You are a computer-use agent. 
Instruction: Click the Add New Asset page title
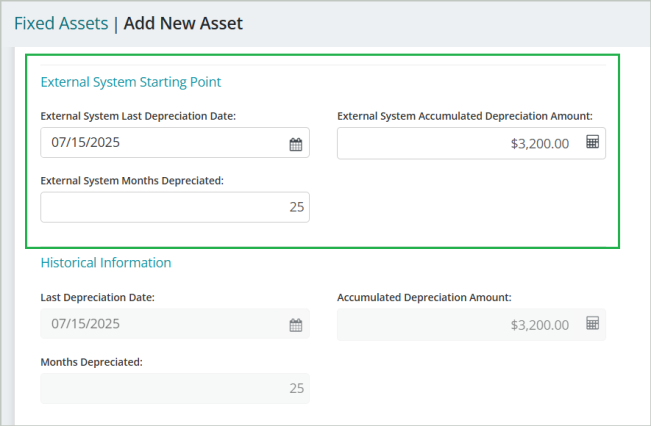pos(181,23)
